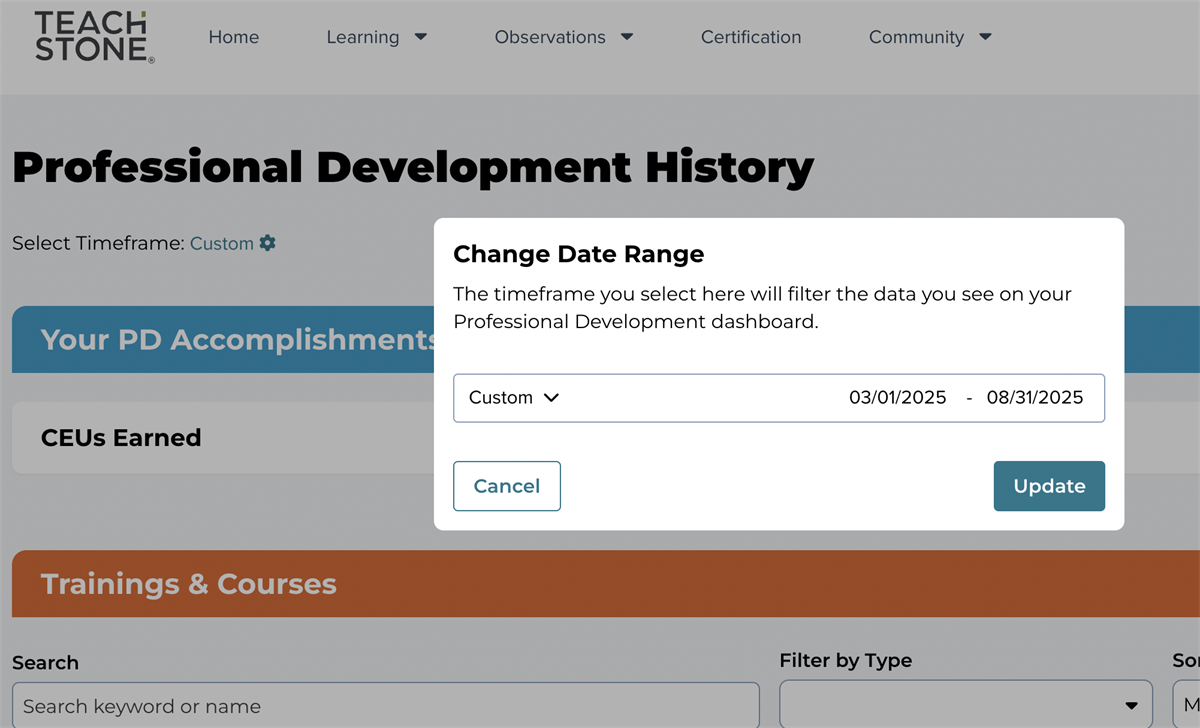Click the Cancel button

[x=507, y=486]
